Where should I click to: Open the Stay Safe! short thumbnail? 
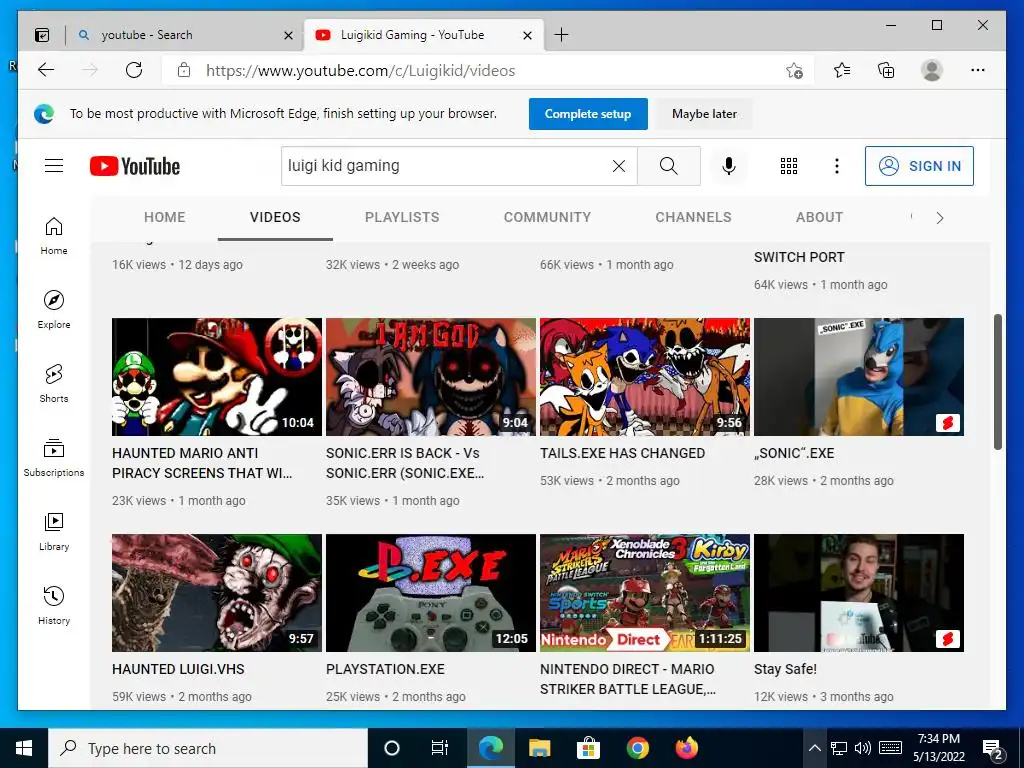click(x=859, y=593)
